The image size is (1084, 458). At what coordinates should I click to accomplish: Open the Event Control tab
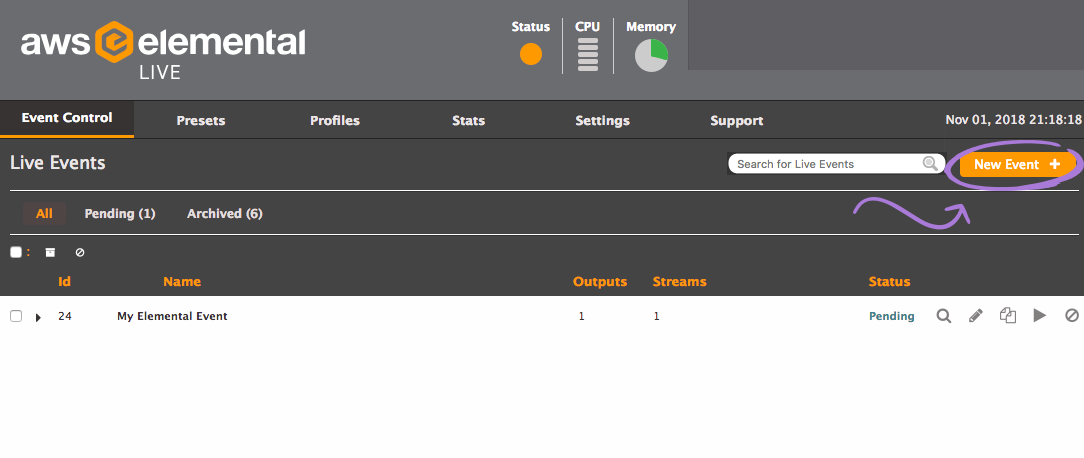[67, 118]
